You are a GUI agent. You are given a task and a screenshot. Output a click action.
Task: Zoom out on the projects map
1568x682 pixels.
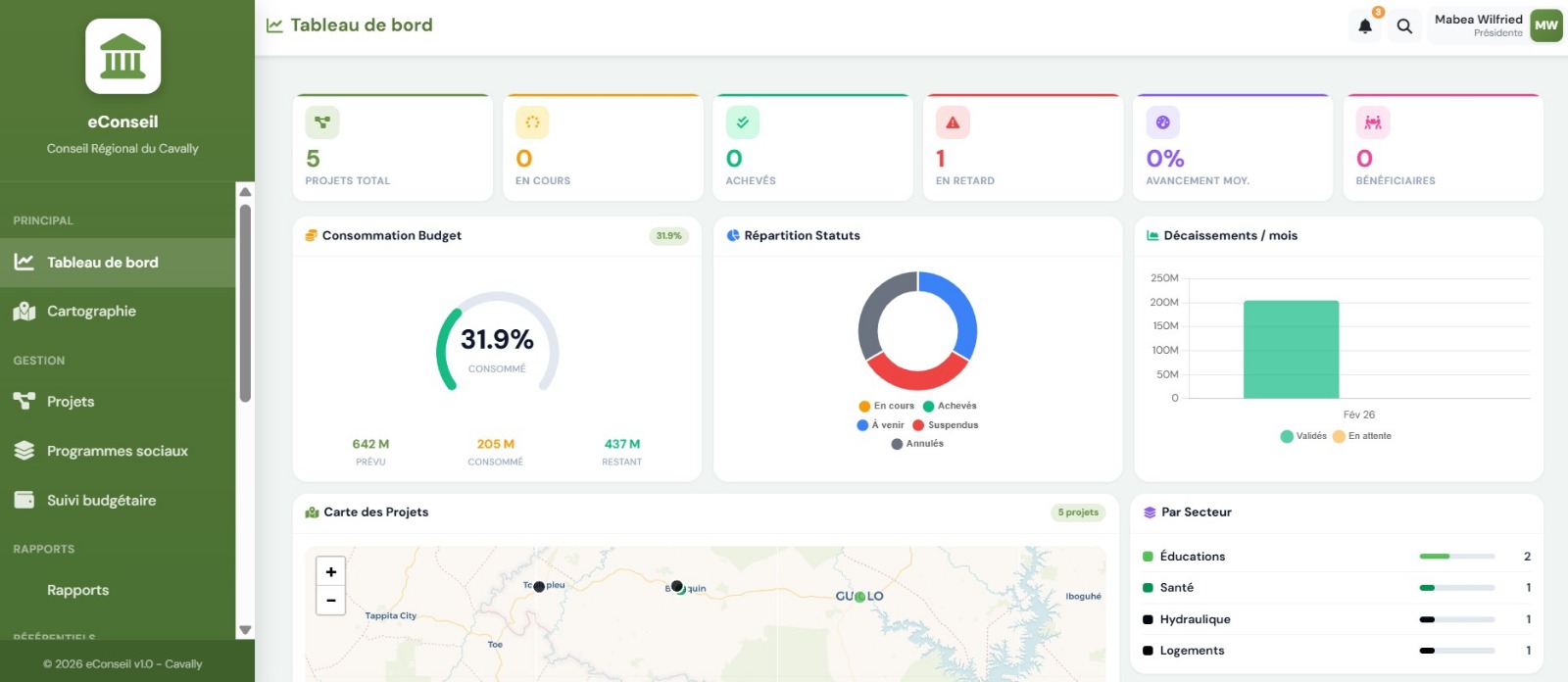330,601
